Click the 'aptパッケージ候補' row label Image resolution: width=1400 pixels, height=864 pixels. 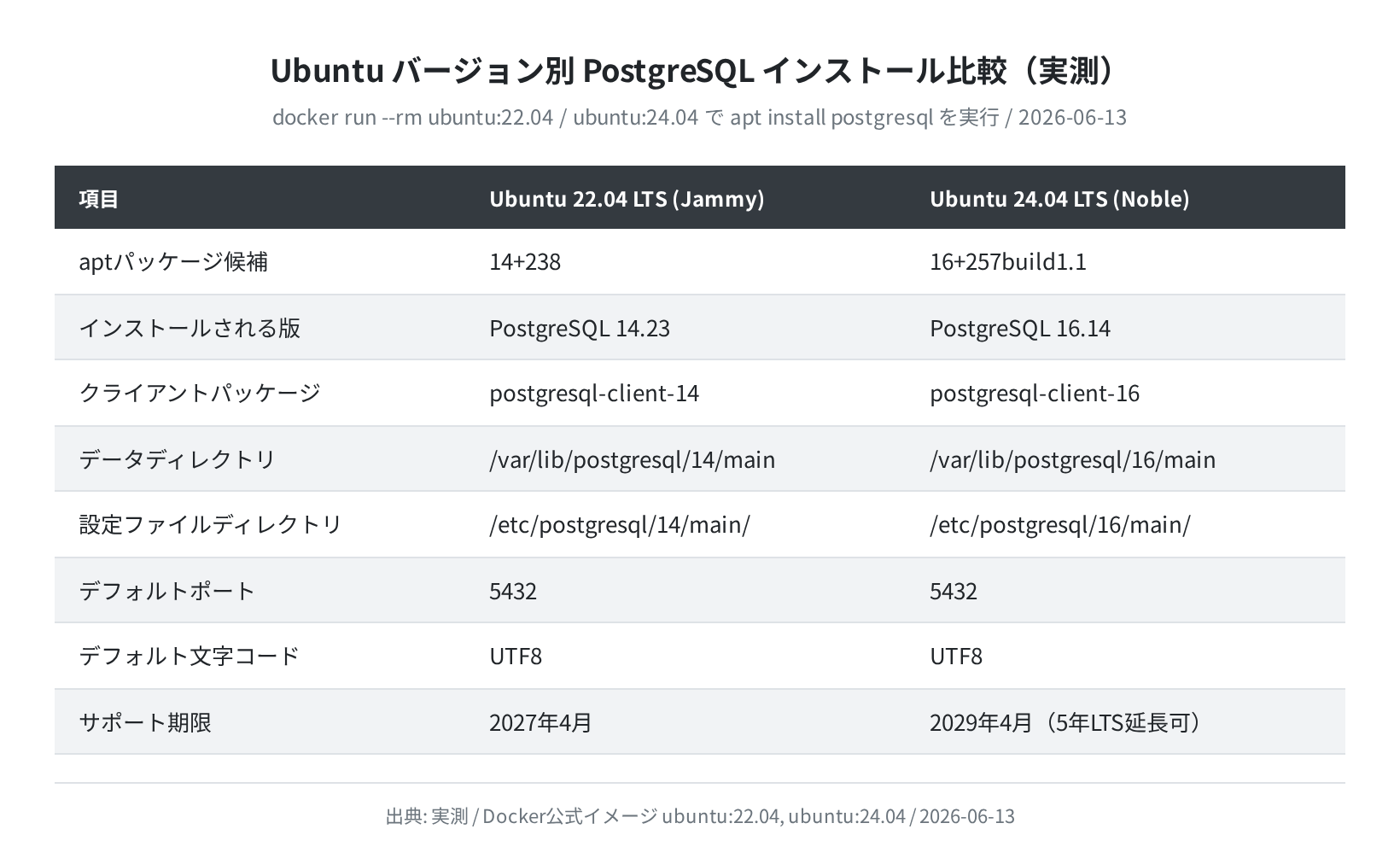click(x=173, y=261)
